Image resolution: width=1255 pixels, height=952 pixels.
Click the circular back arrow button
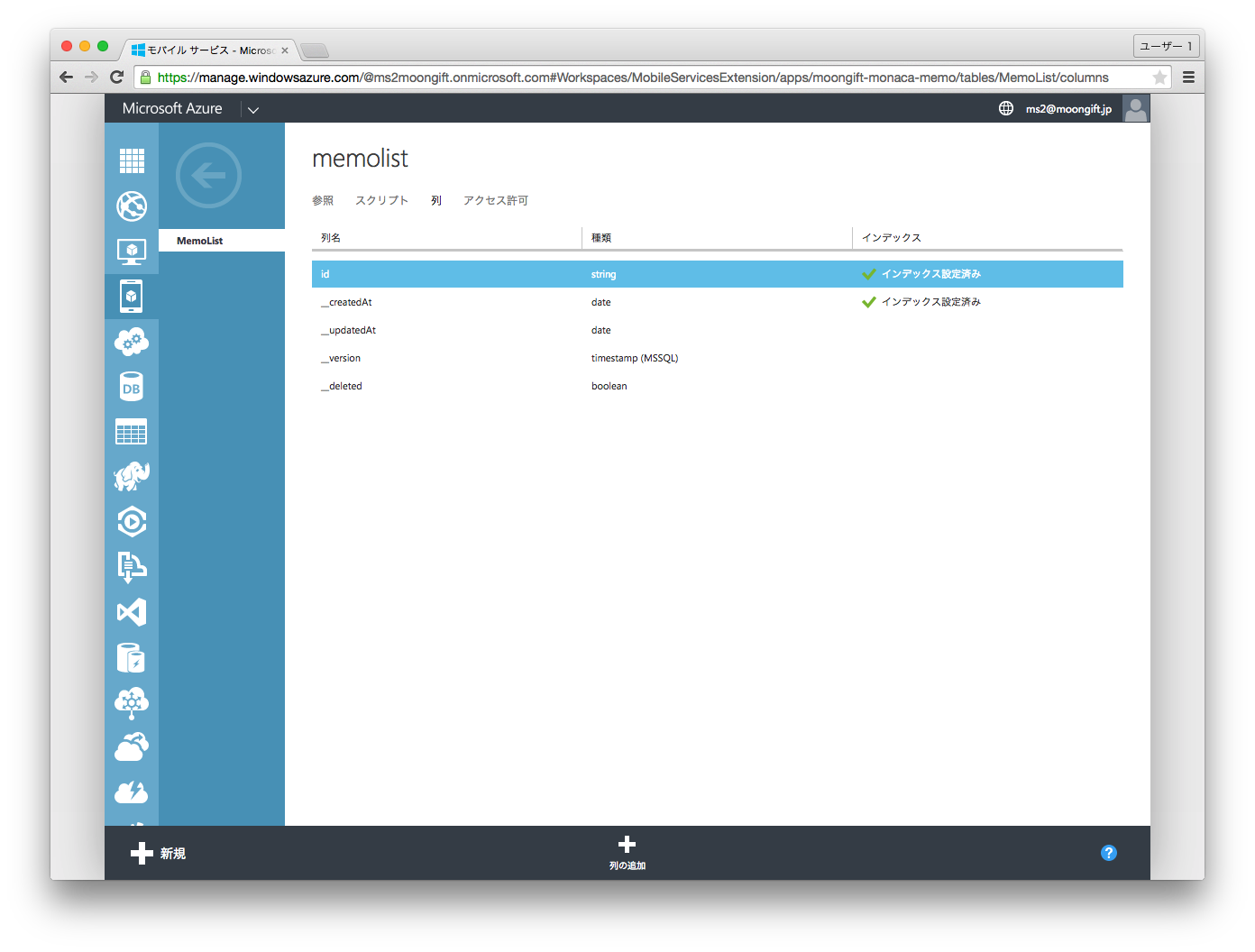click(208, 175)
